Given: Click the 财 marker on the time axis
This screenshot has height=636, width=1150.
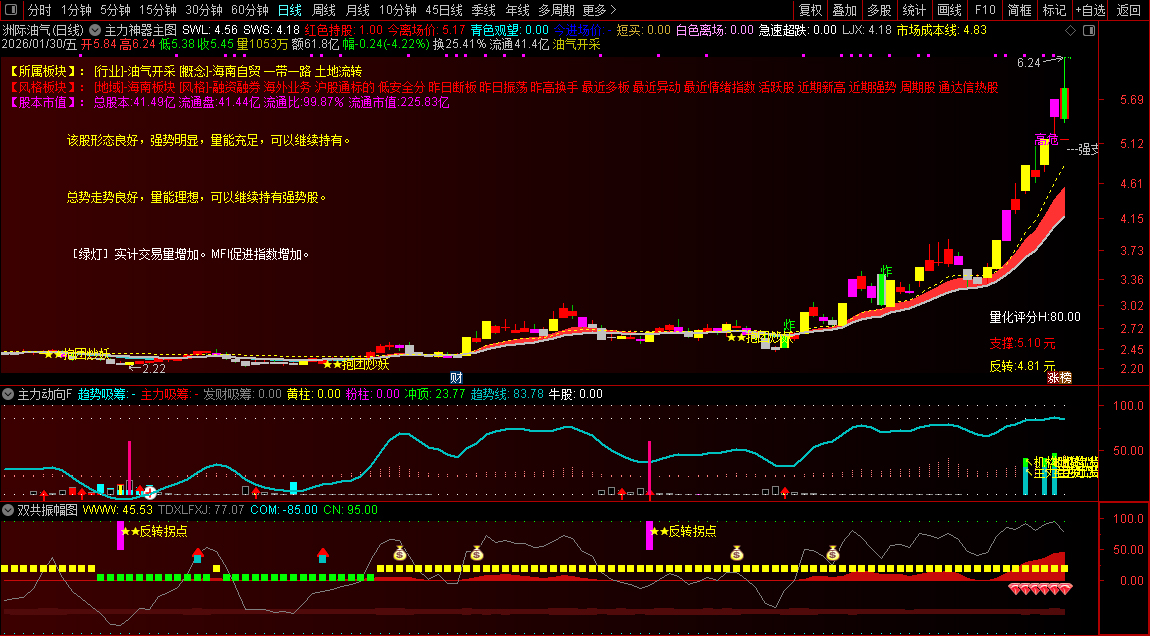Looking at the screenshot, I should click(456, 378).
